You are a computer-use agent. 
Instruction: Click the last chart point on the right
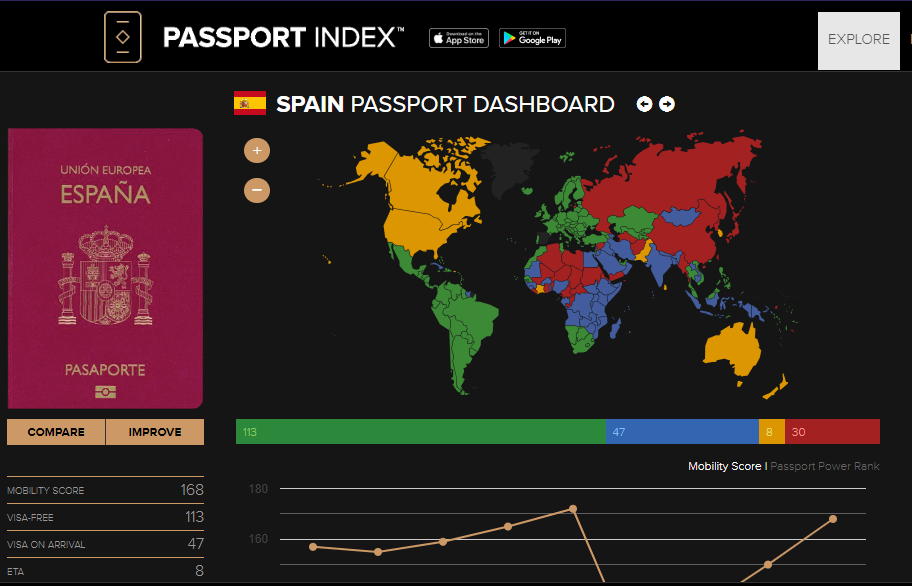point(833,519)
